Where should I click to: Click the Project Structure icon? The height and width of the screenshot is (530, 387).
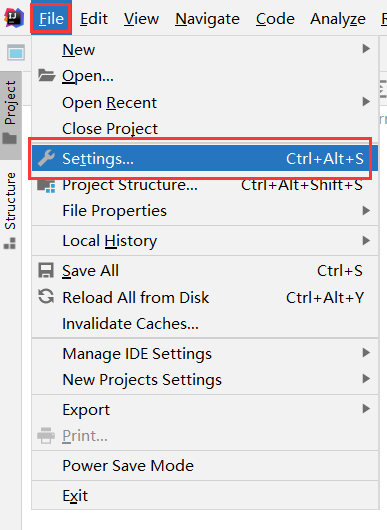tap(46, 186)
